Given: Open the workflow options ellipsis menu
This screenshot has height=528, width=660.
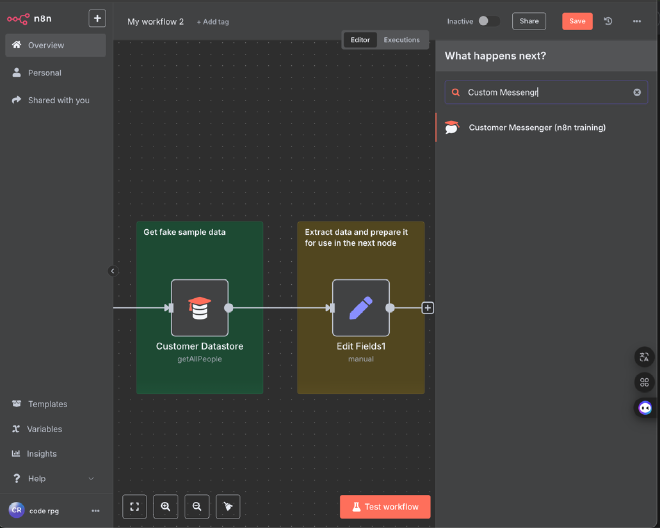Looking at the screenshot, I should coord(637,21).
